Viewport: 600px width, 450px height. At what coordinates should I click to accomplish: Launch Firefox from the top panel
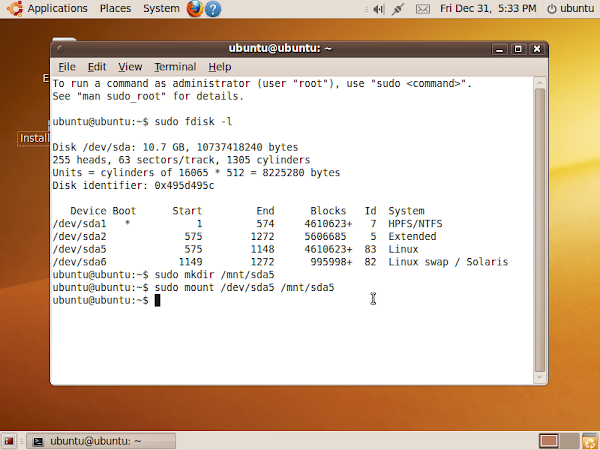195,8
